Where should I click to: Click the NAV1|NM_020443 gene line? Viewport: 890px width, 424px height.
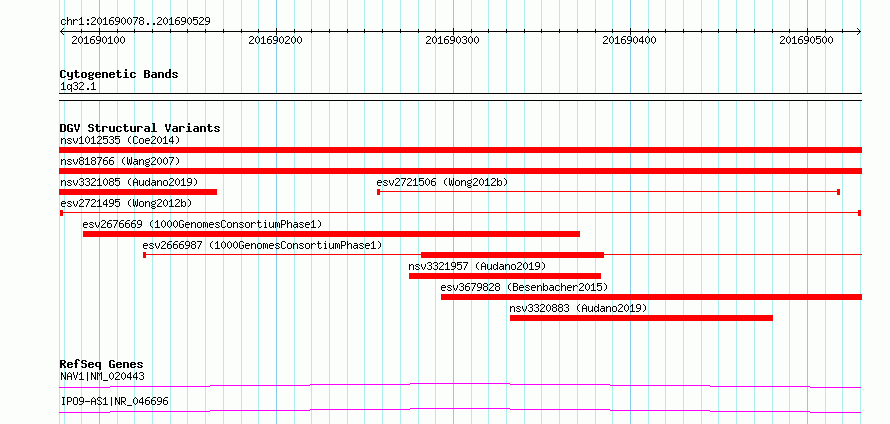[460, 385]
